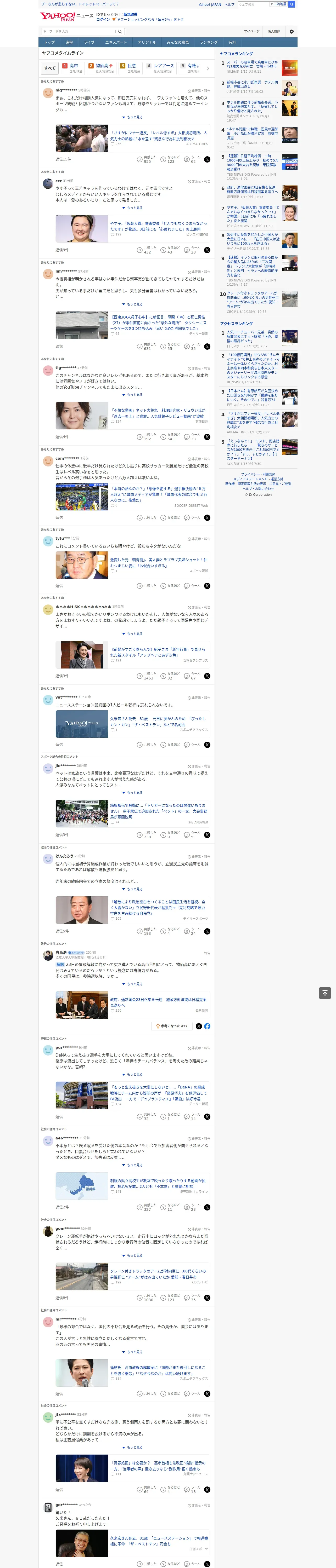Open the ライブ navigation tab
The width and height of the screenshot is (336, 1568).
(89, 43)
